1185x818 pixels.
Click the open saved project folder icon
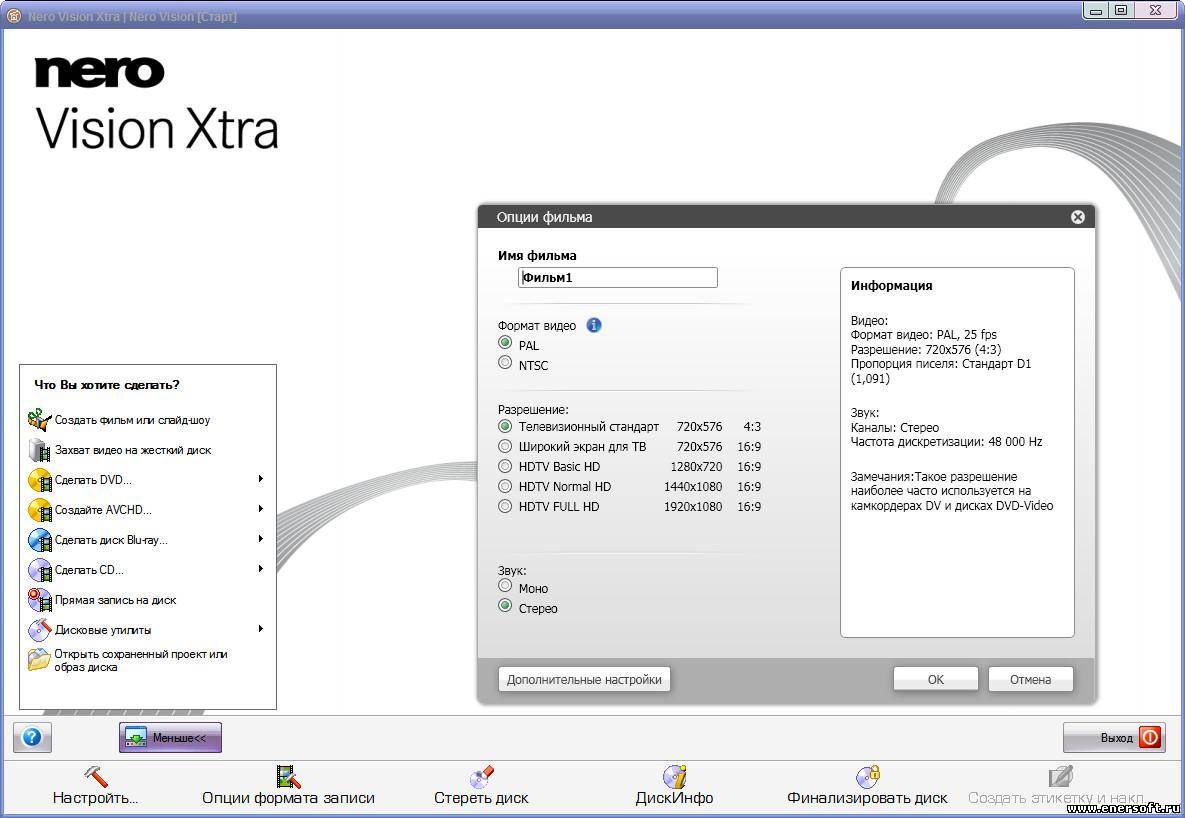(39, 660)
